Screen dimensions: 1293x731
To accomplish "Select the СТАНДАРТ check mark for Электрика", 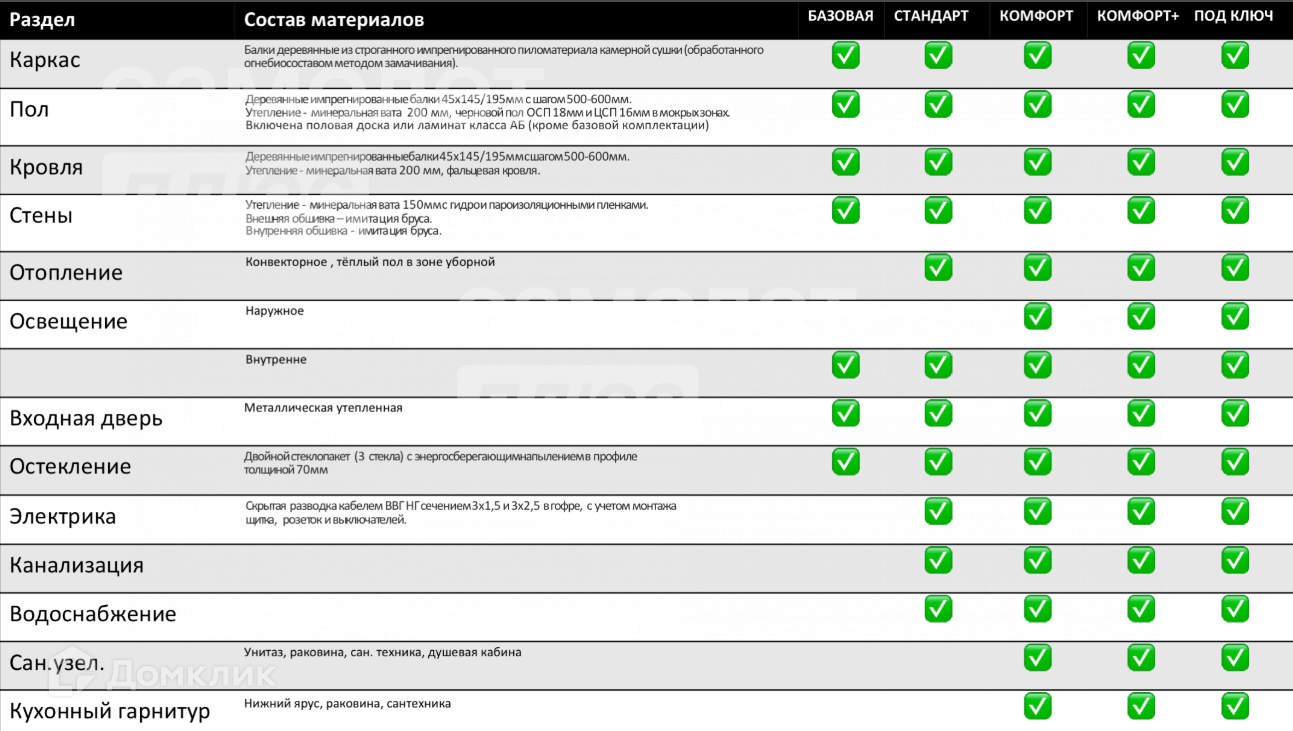I will (938, 511).
